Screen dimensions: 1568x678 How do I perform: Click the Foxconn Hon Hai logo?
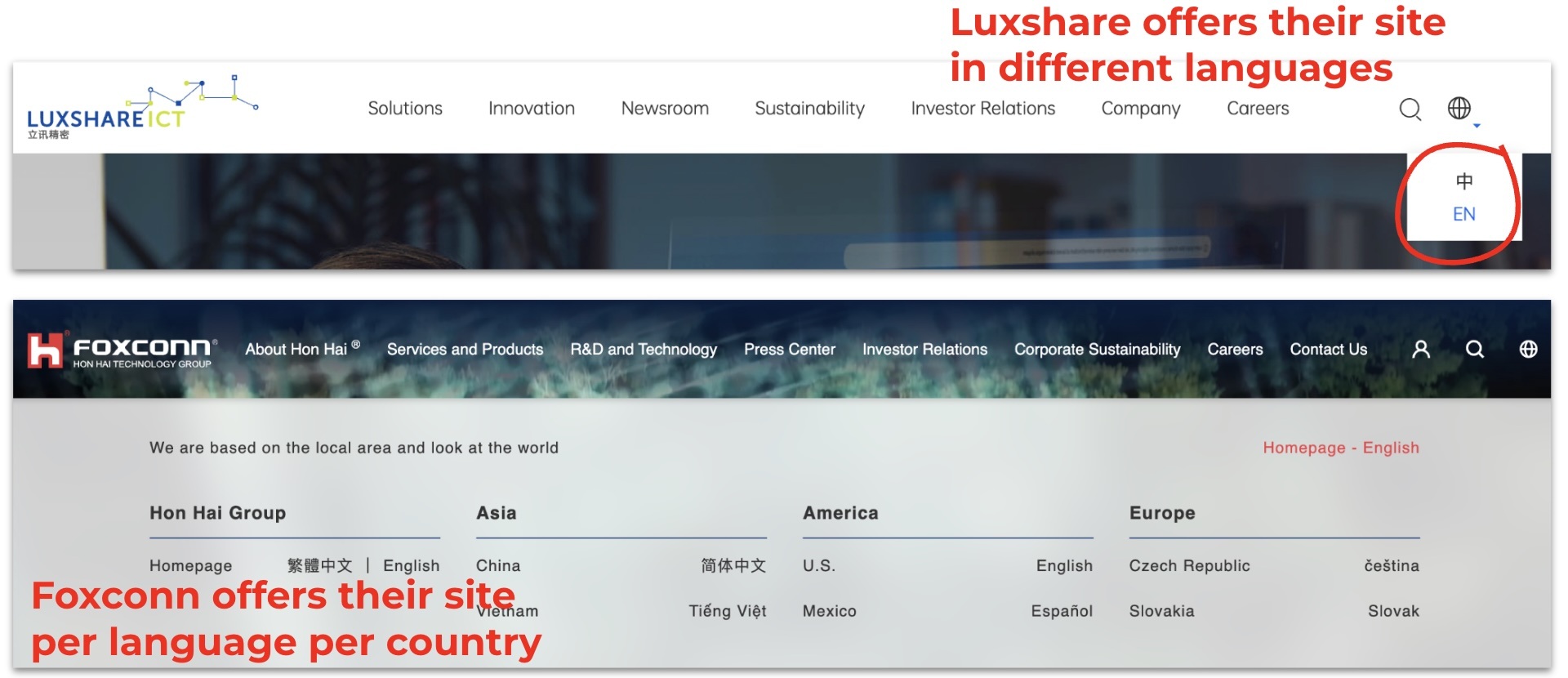click(122, 350)
